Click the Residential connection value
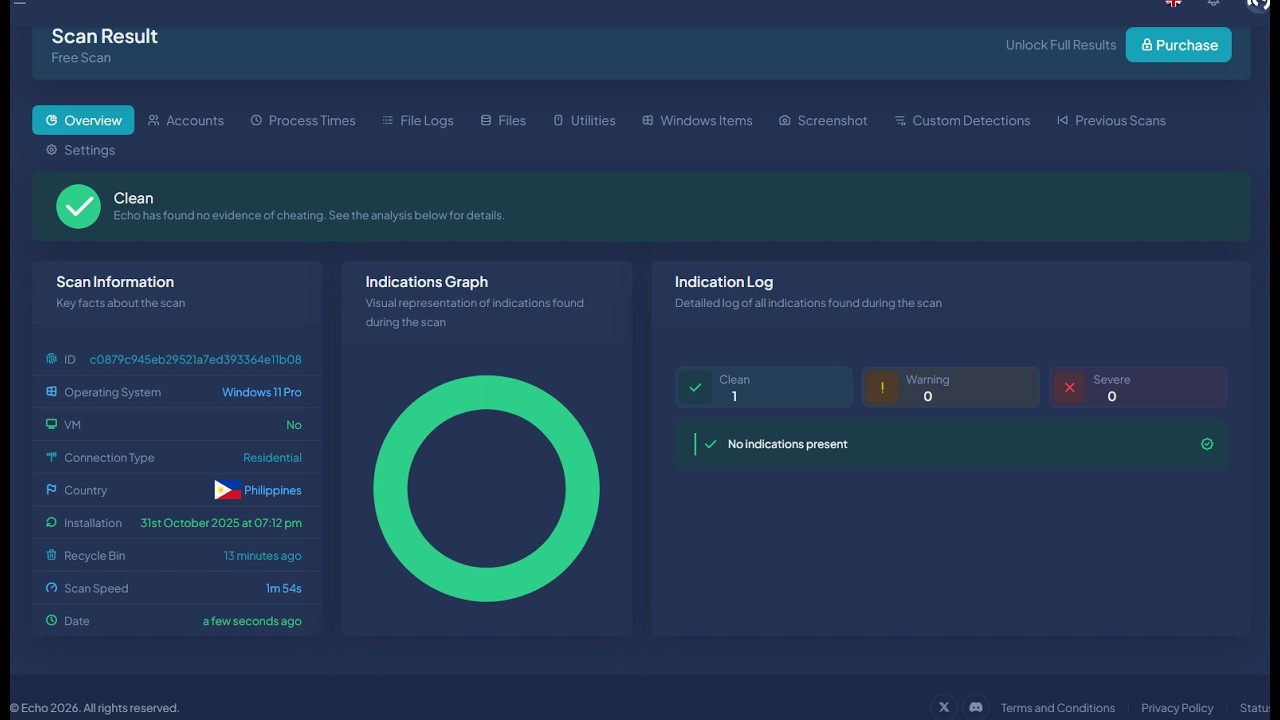 pyautogui.click(x=272, y=457)
